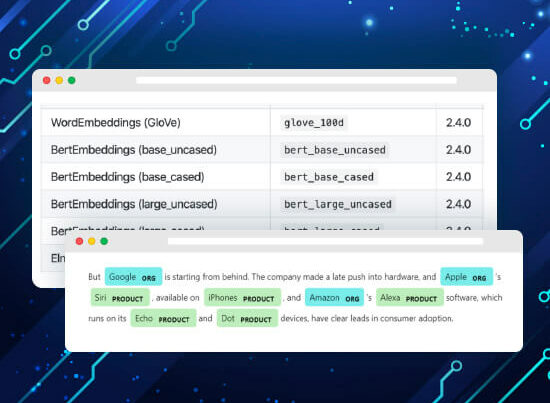Click the address bar of the embeddings table window

coord(296,80)
